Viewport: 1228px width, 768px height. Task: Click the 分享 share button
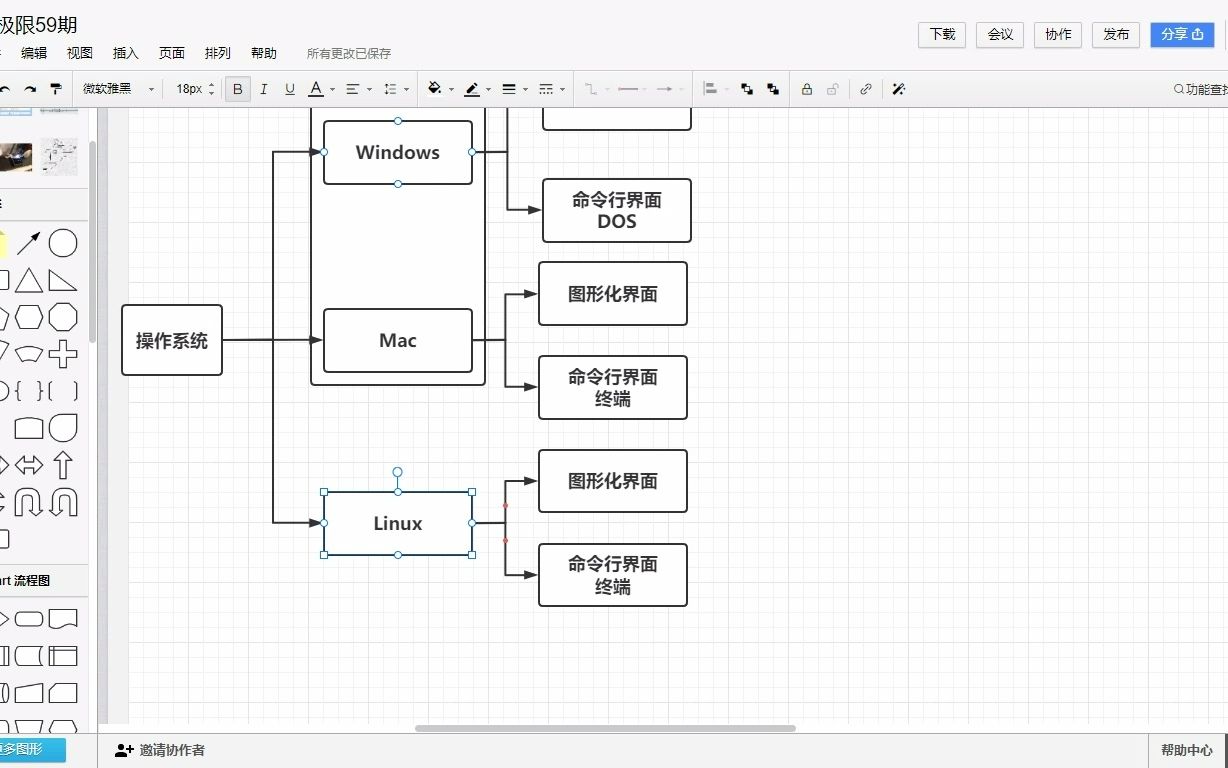tap(1182, 34)
